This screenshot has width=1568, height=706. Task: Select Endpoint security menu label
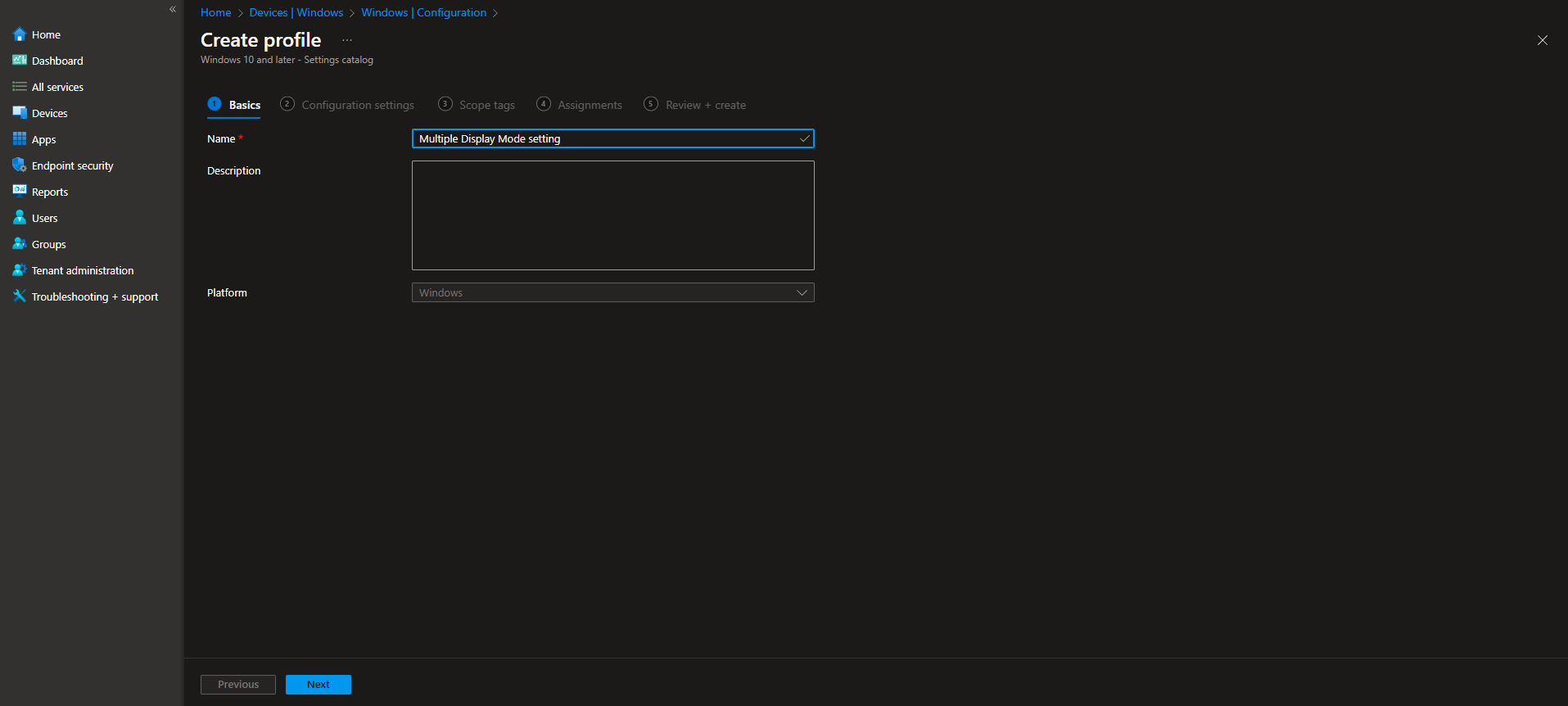(73, 165)
